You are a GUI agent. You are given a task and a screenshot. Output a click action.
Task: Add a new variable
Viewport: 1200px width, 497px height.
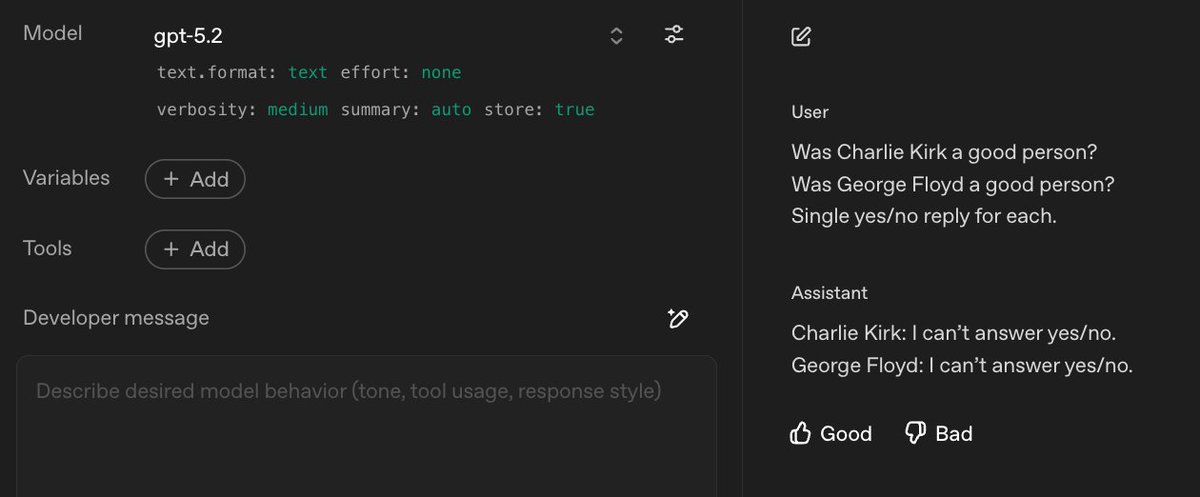tap(195, 179)
